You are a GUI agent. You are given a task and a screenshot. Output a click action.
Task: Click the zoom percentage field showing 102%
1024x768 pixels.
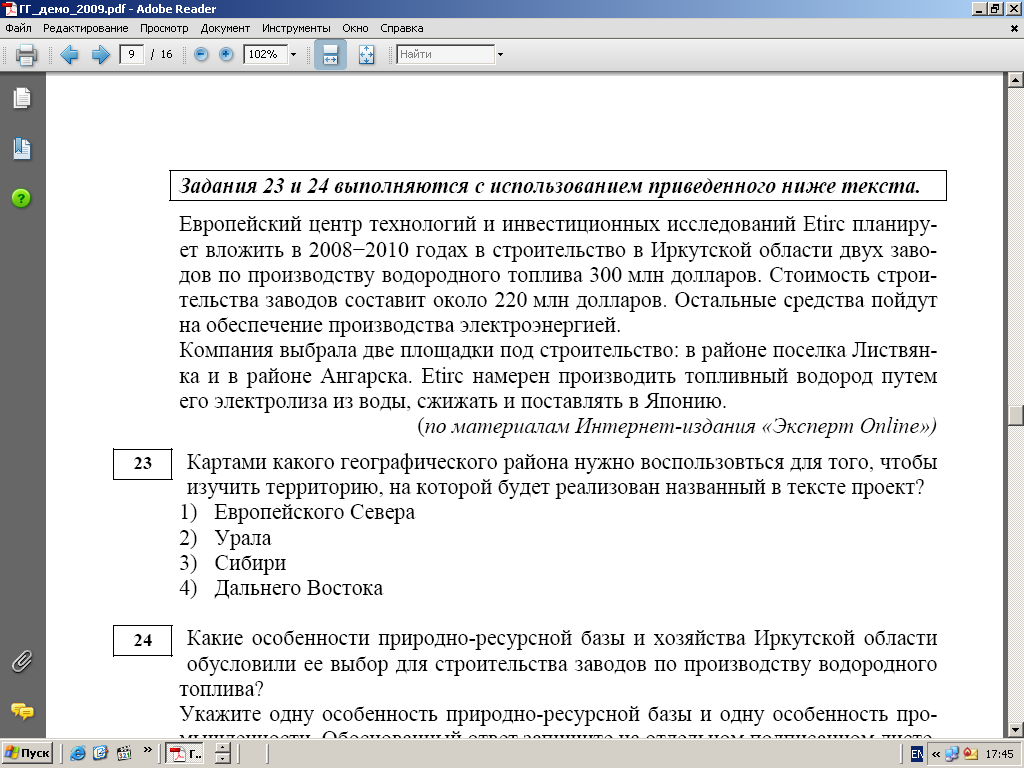(x=265, y=54)
